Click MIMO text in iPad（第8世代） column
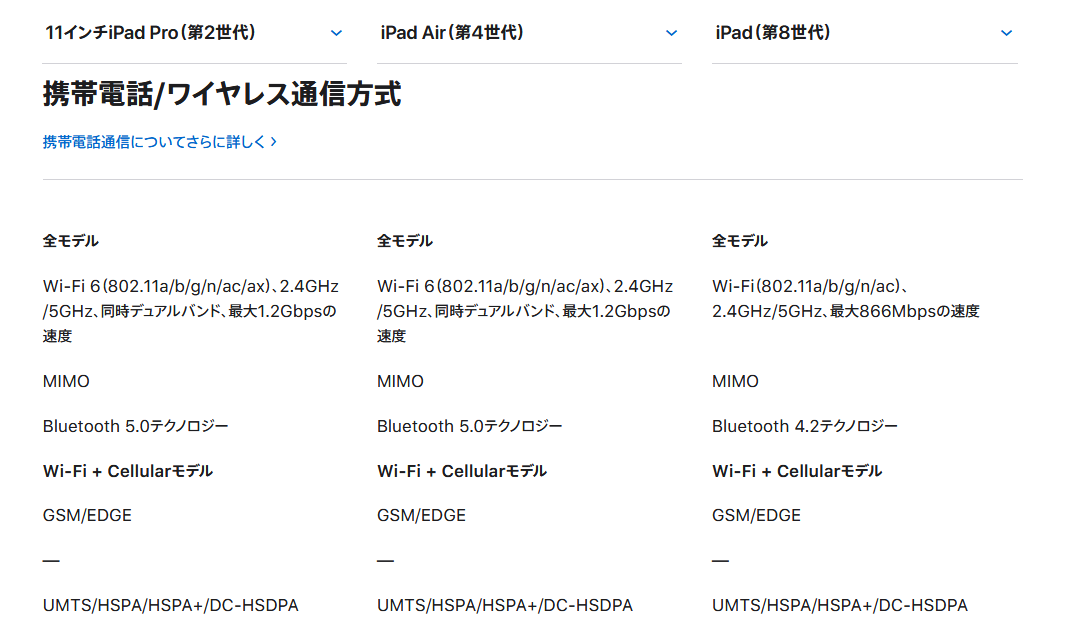Image resolution: width=1065 pixels, height=633 pixels. pos(735,381)
